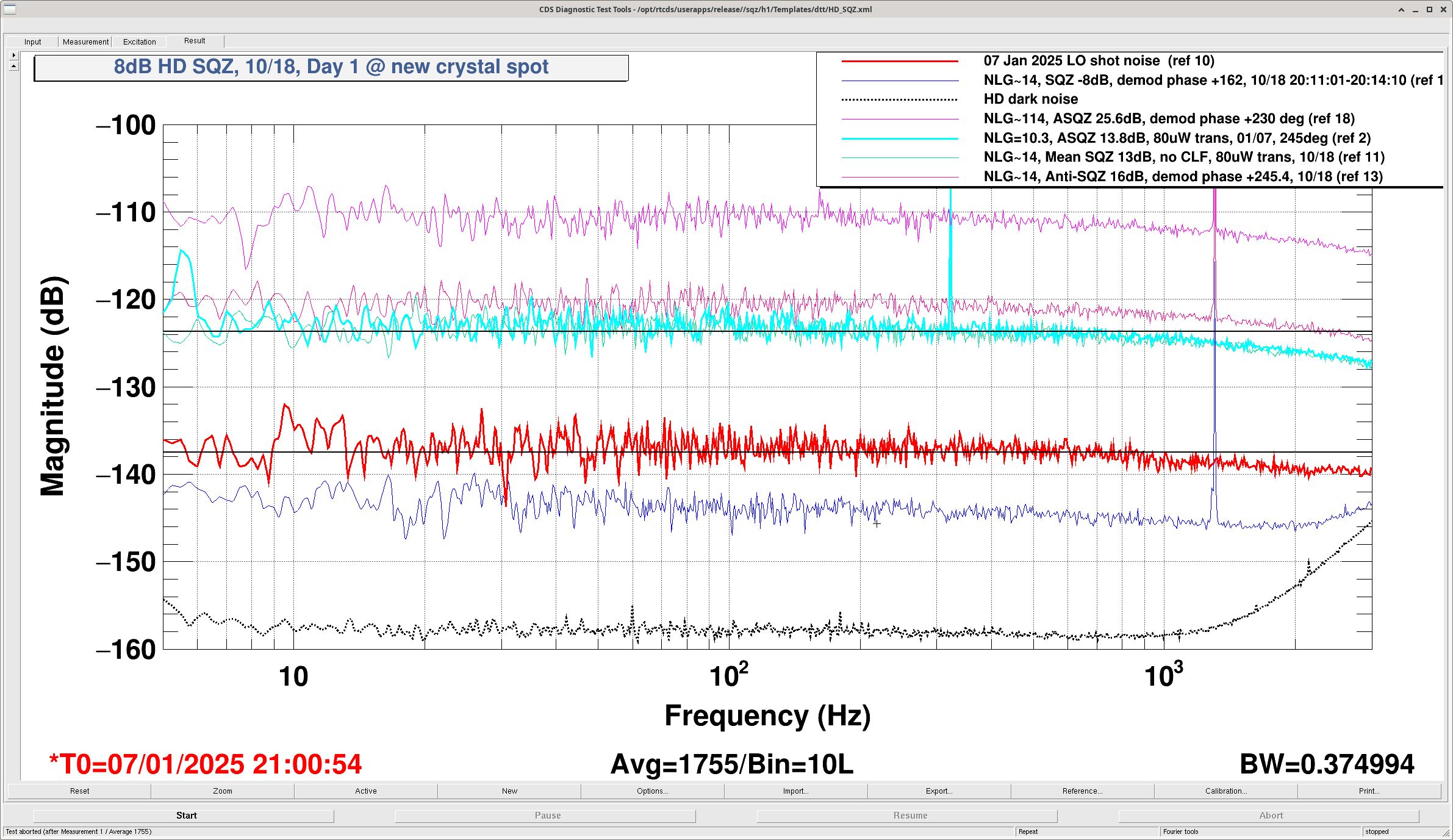Click legend entry 'HD dark noise'
1453x840 pixels.
(x=1030, y=99)
